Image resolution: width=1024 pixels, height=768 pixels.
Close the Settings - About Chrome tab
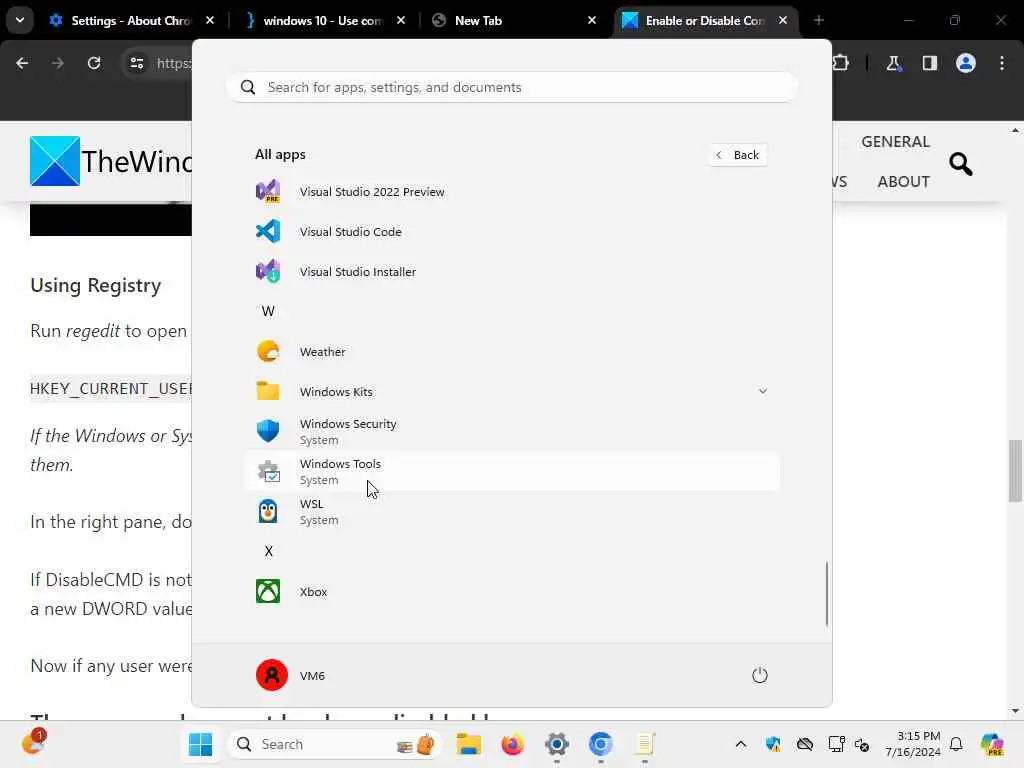[210, 20]
